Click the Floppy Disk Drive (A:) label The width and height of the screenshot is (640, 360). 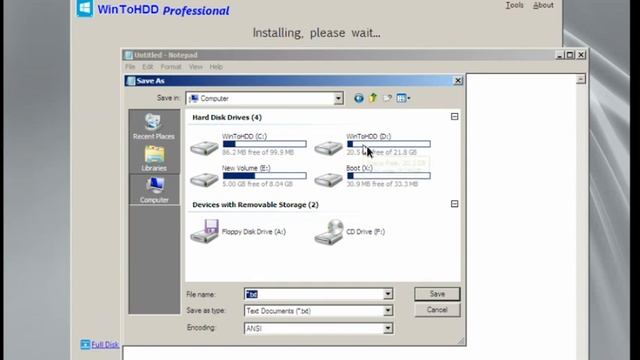tap(253, 232)
